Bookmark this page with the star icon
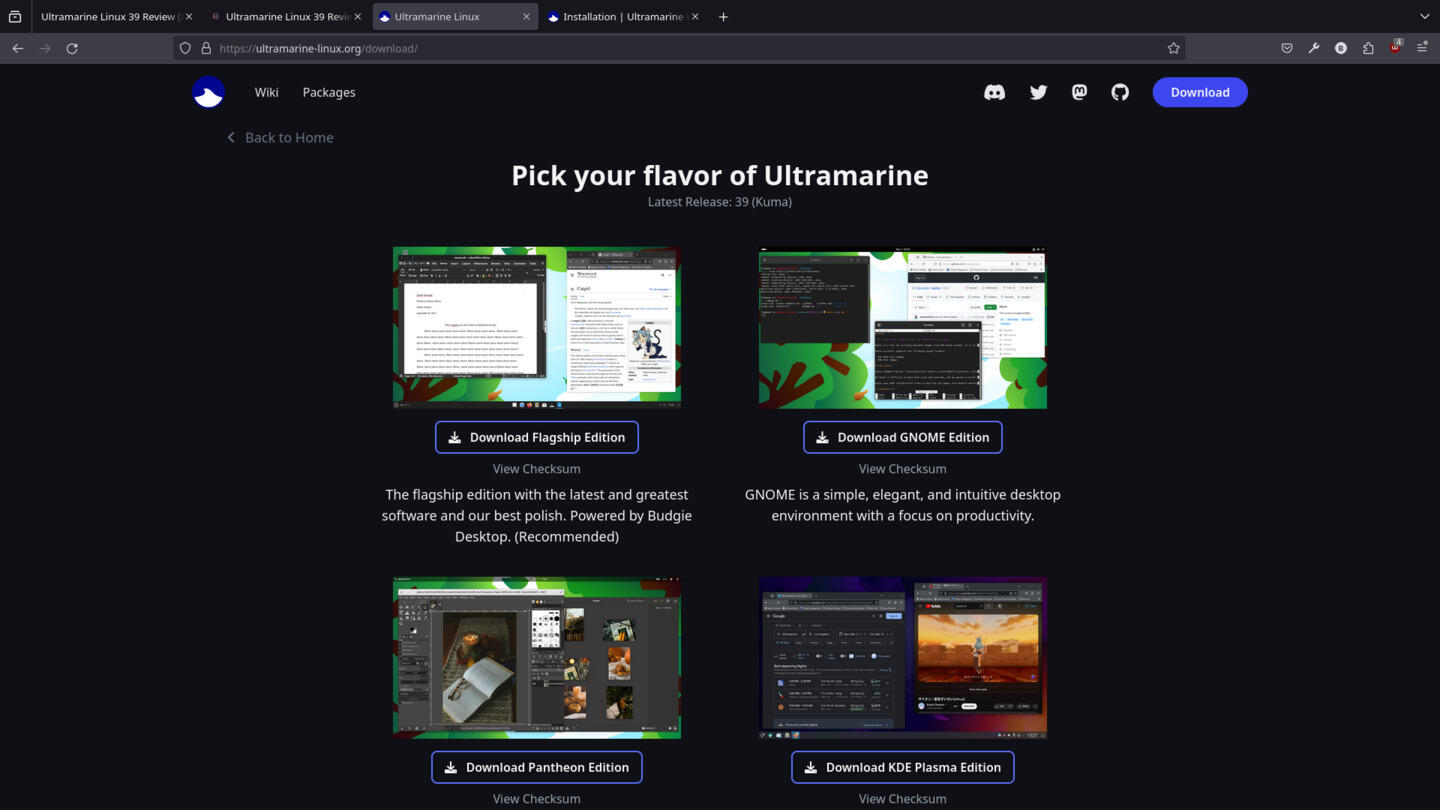Image resolution: width=1440 pixels, height=810 pixels. (1173, 48)
